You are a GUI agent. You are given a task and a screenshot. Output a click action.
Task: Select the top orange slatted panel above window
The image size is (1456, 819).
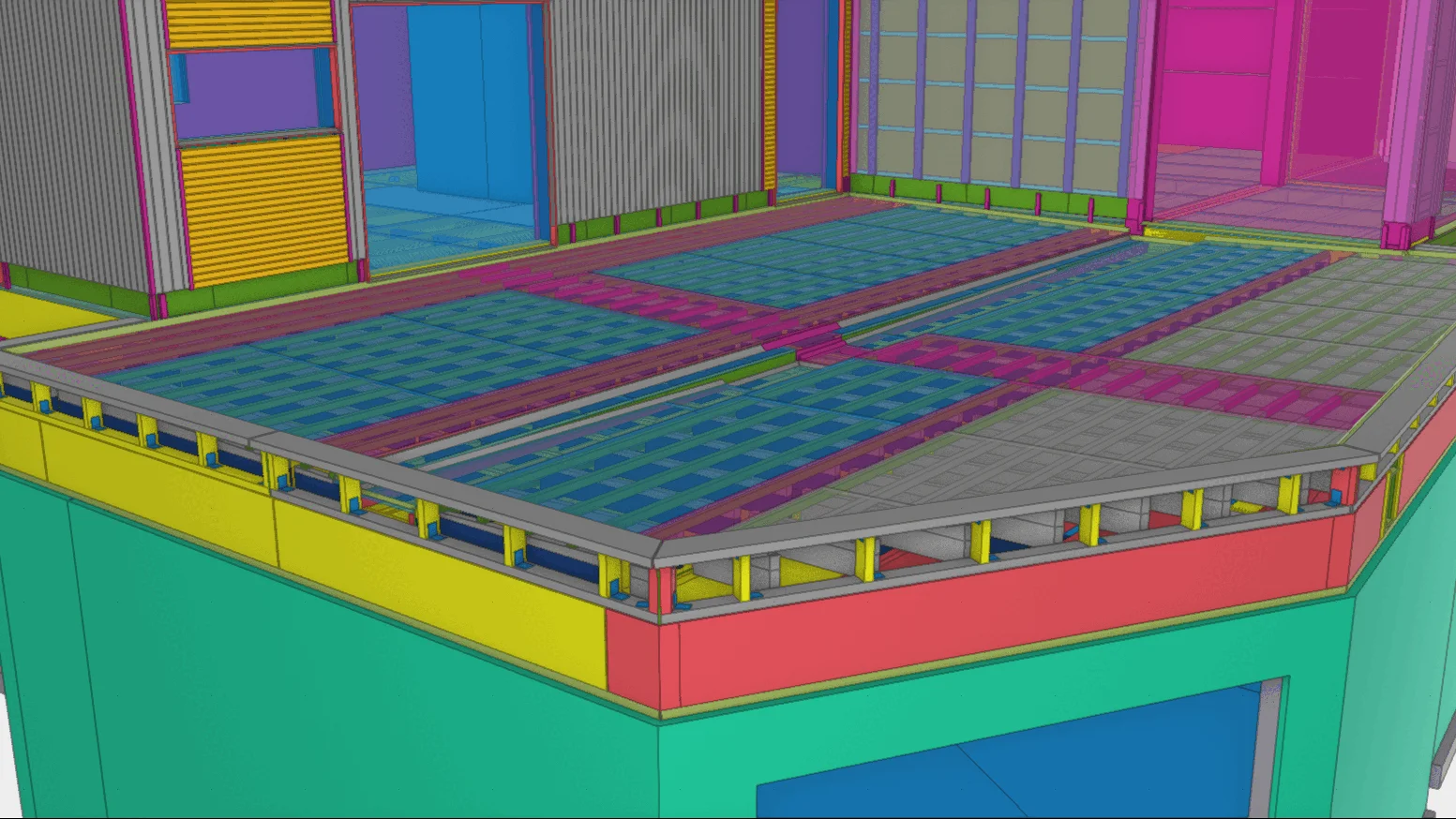point(250,23)
